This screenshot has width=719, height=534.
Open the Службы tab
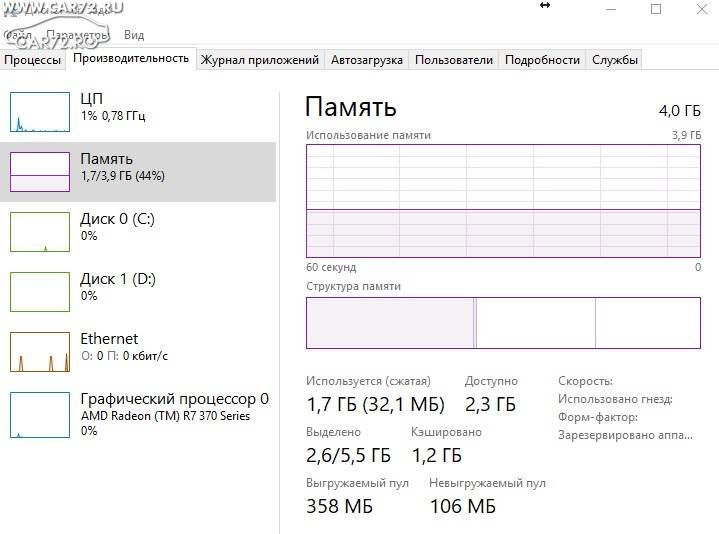coord(615,60)
